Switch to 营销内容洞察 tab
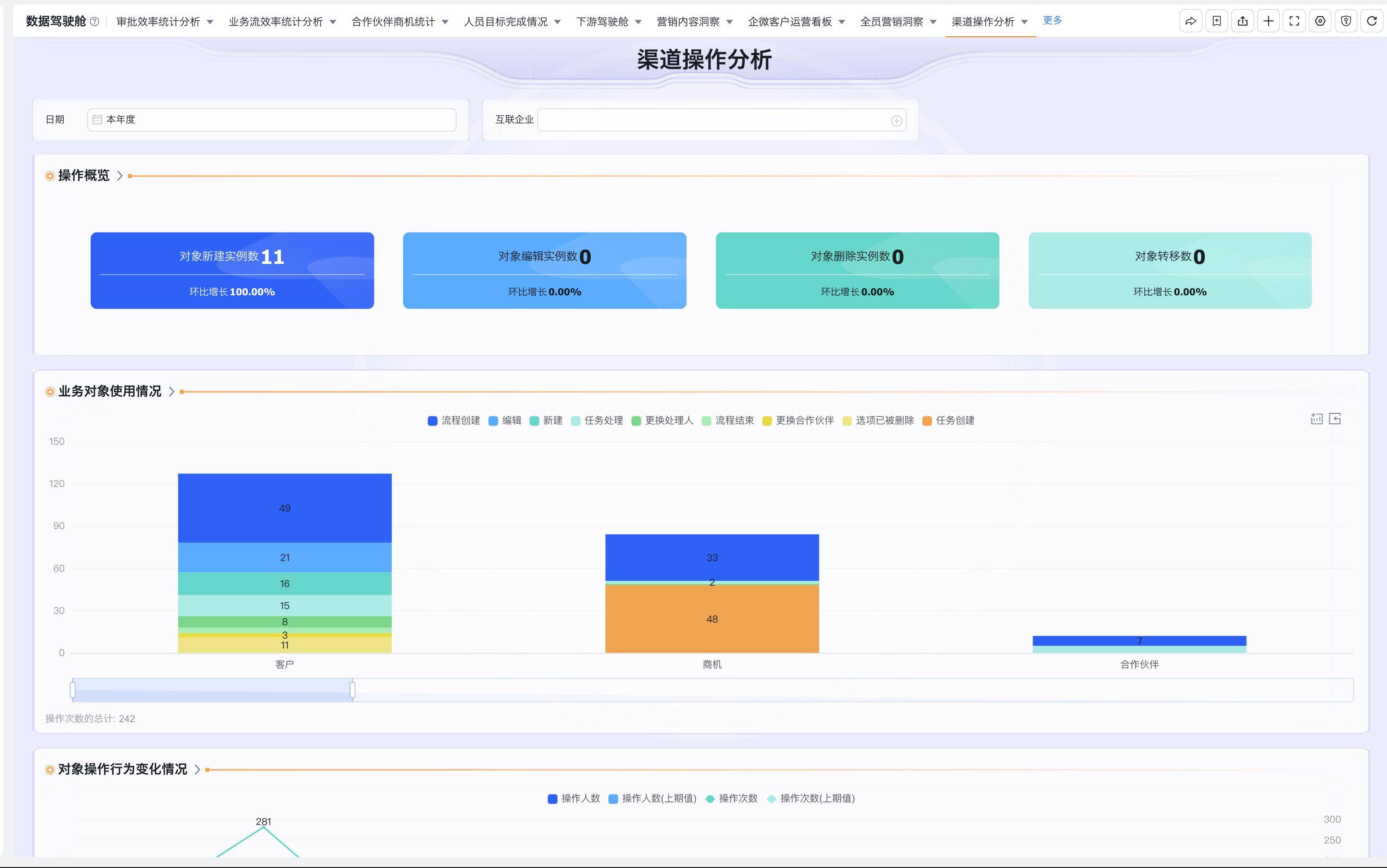This screenshot has height=868, width=1387. pos(688,22)
